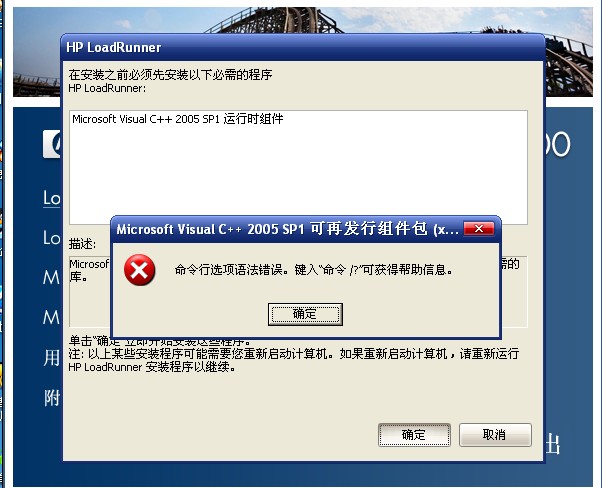Click the Visual C++ error dialog title bar
Viewport: 602px width, 488px height.
(288, 229)
